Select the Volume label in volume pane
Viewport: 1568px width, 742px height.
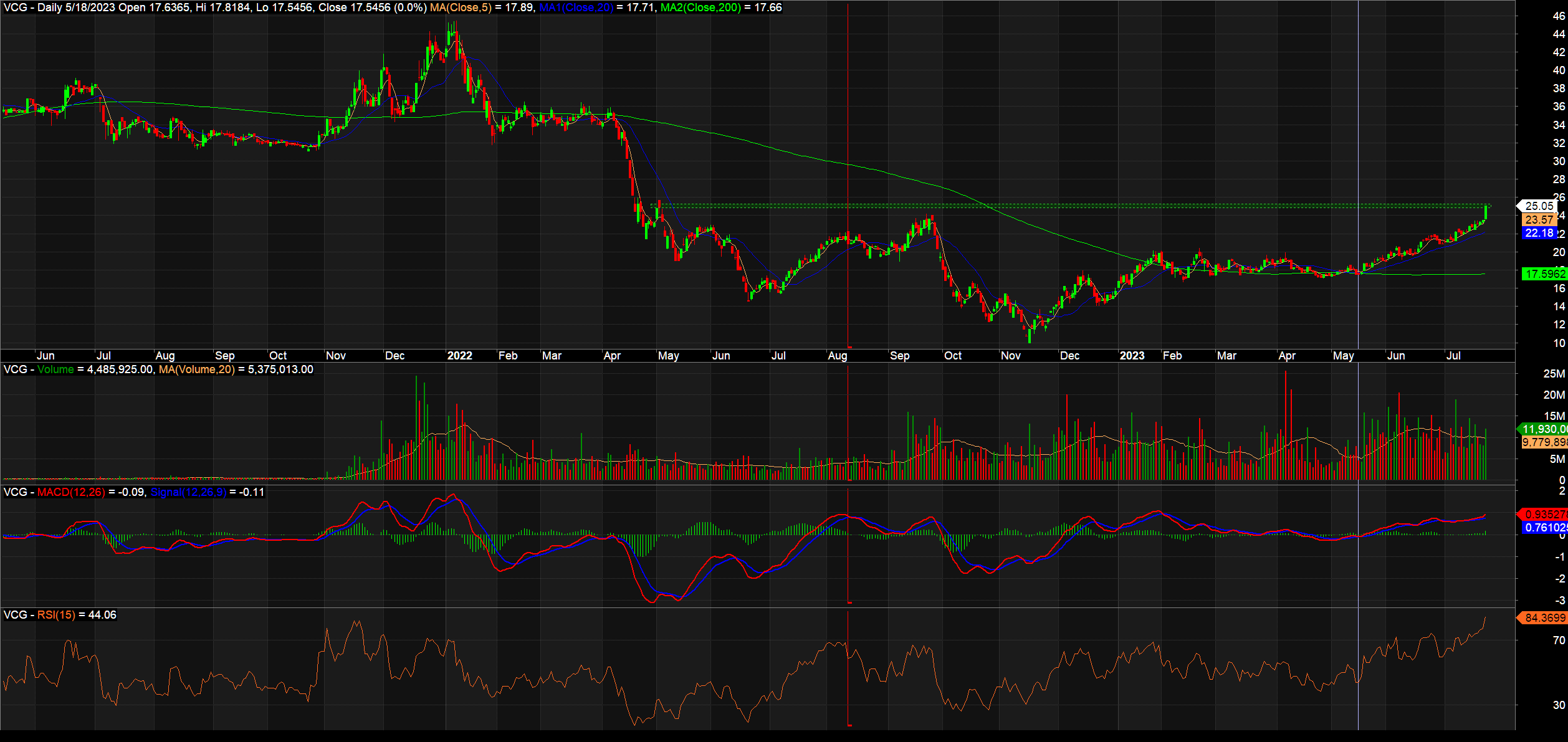[55, 369]
